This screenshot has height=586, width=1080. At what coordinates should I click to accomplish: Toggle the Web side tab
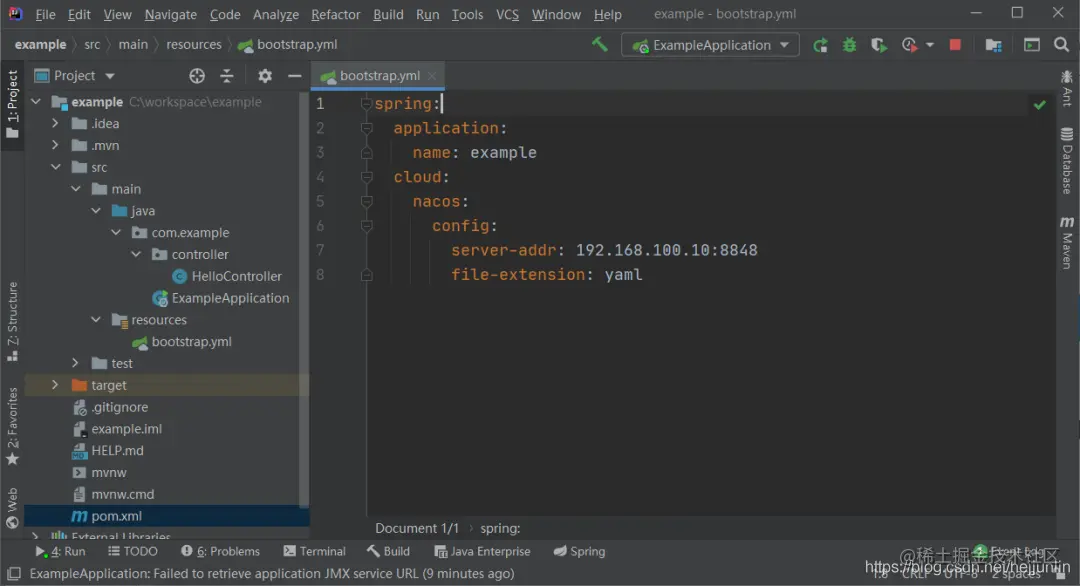(12, 508)
